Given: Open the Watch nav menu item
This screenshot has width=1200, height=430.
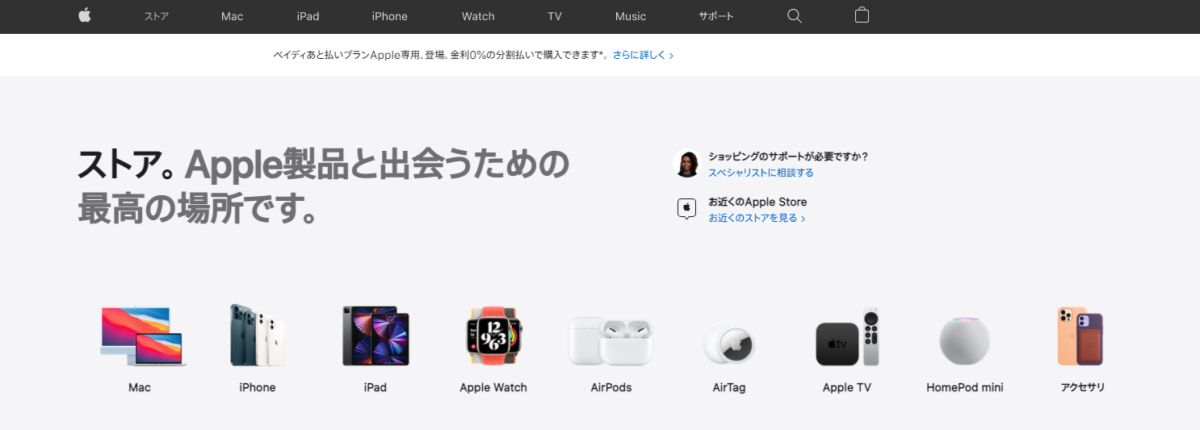Looking at the screenshot, I should pos(478,16).
